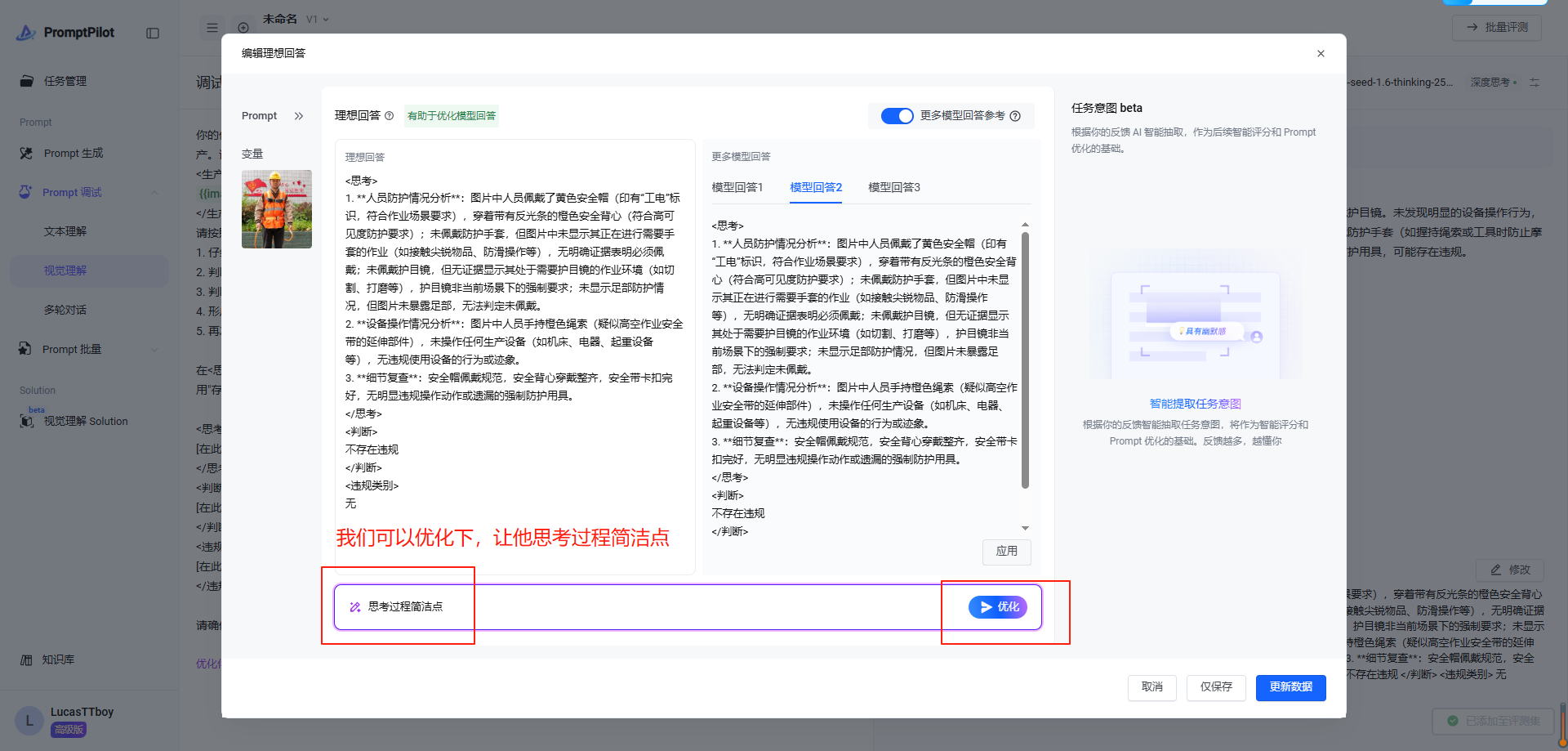1568x751 pixels.
Task: Click the 未命名 title
Action: tap(280, 19)
